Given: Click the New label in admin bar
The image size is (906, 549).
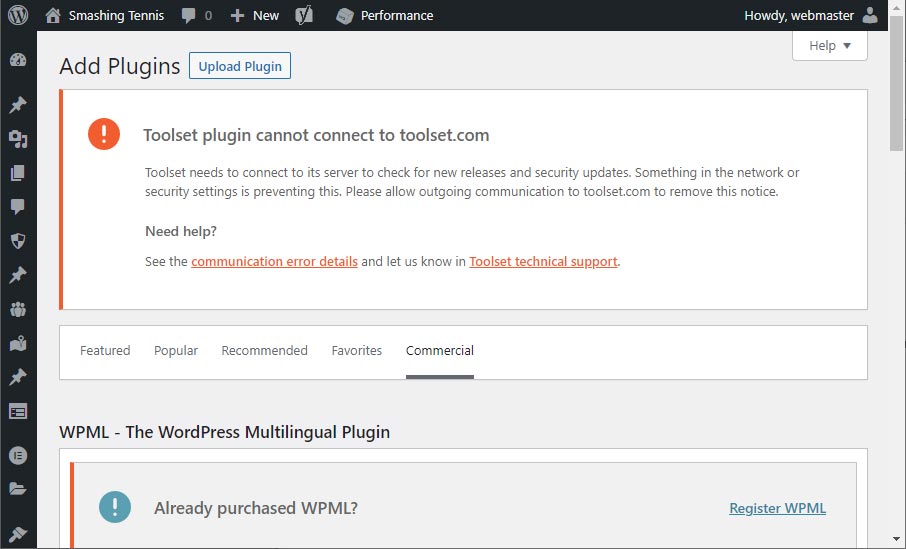Looking at the screenshot, I should click(266, 16).
